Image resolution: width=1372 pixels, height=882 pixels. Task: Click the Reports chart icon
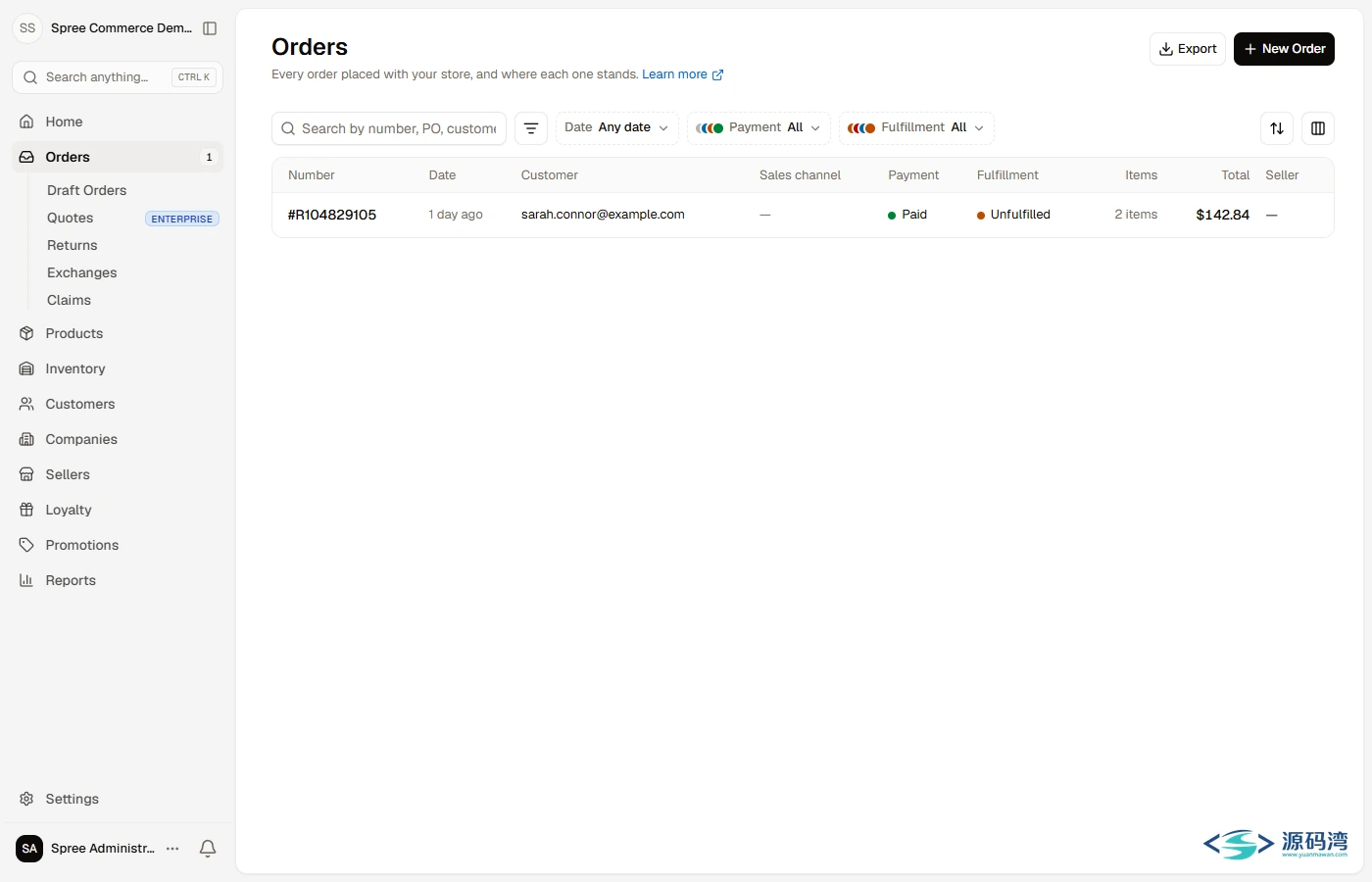[x=26, y=580]
